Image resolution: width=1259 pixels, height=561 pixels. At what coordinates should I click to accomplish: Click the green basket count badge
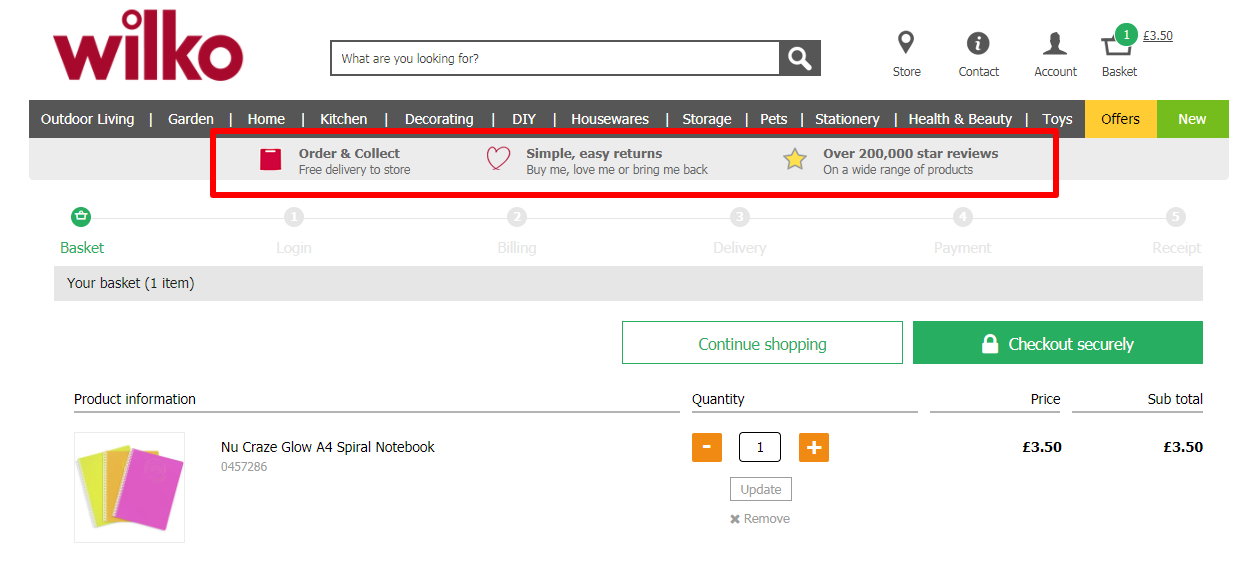(x=1126, y=35)
